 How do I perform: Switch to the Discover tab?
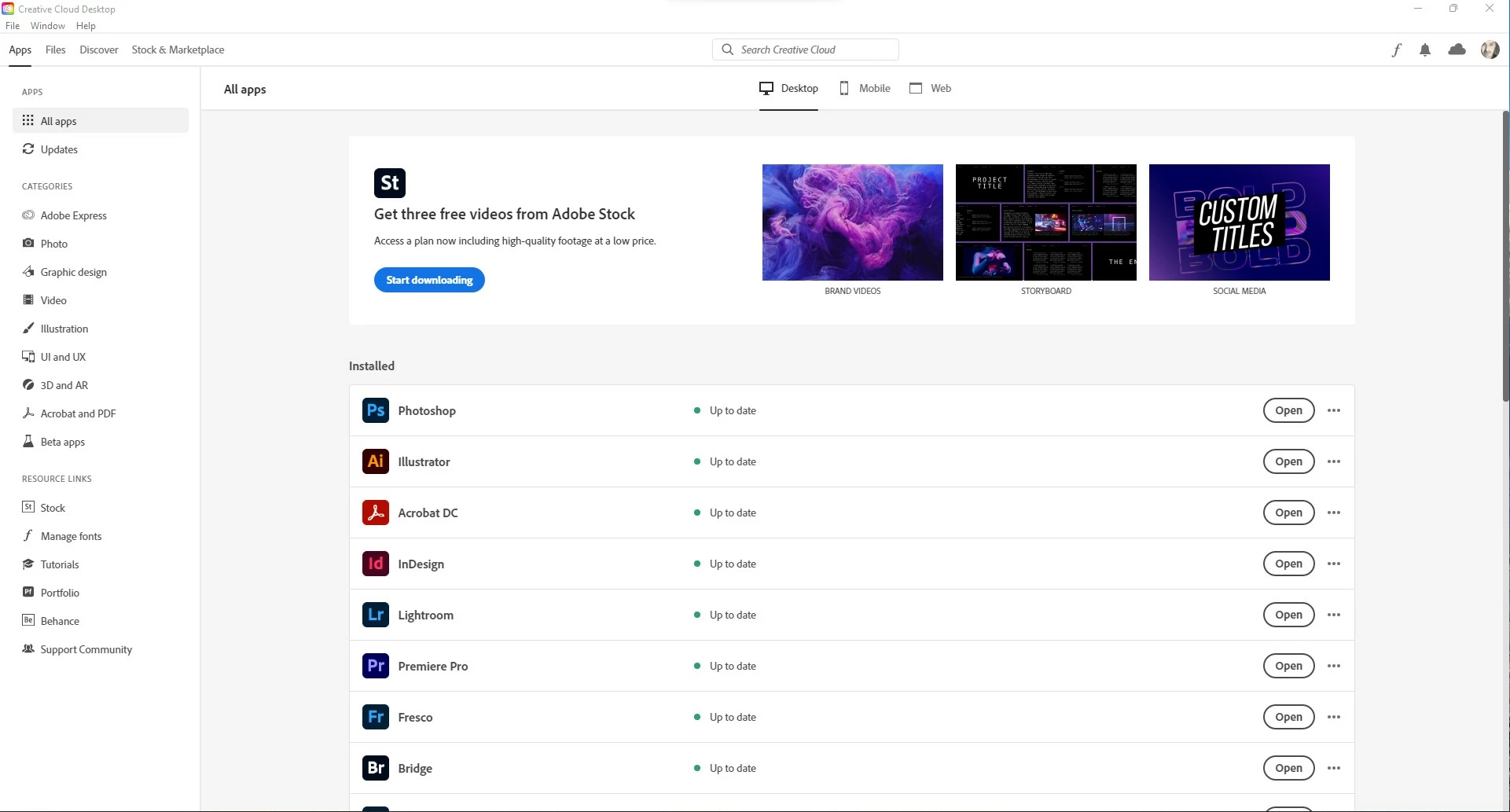99,50
